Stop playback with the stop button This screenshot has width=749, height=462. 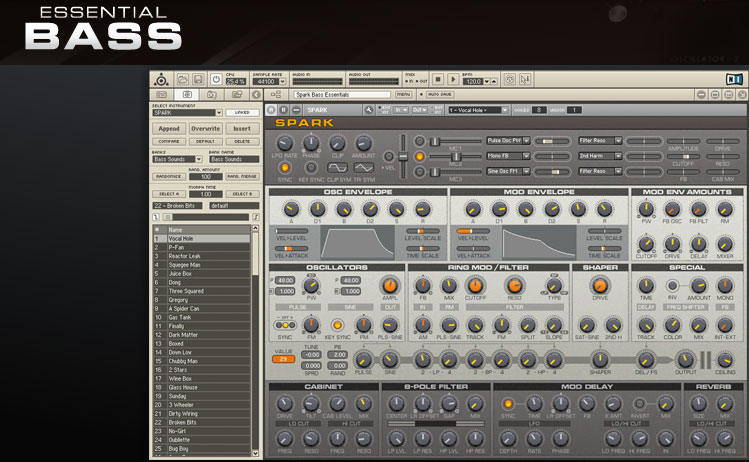coord(438,79)
